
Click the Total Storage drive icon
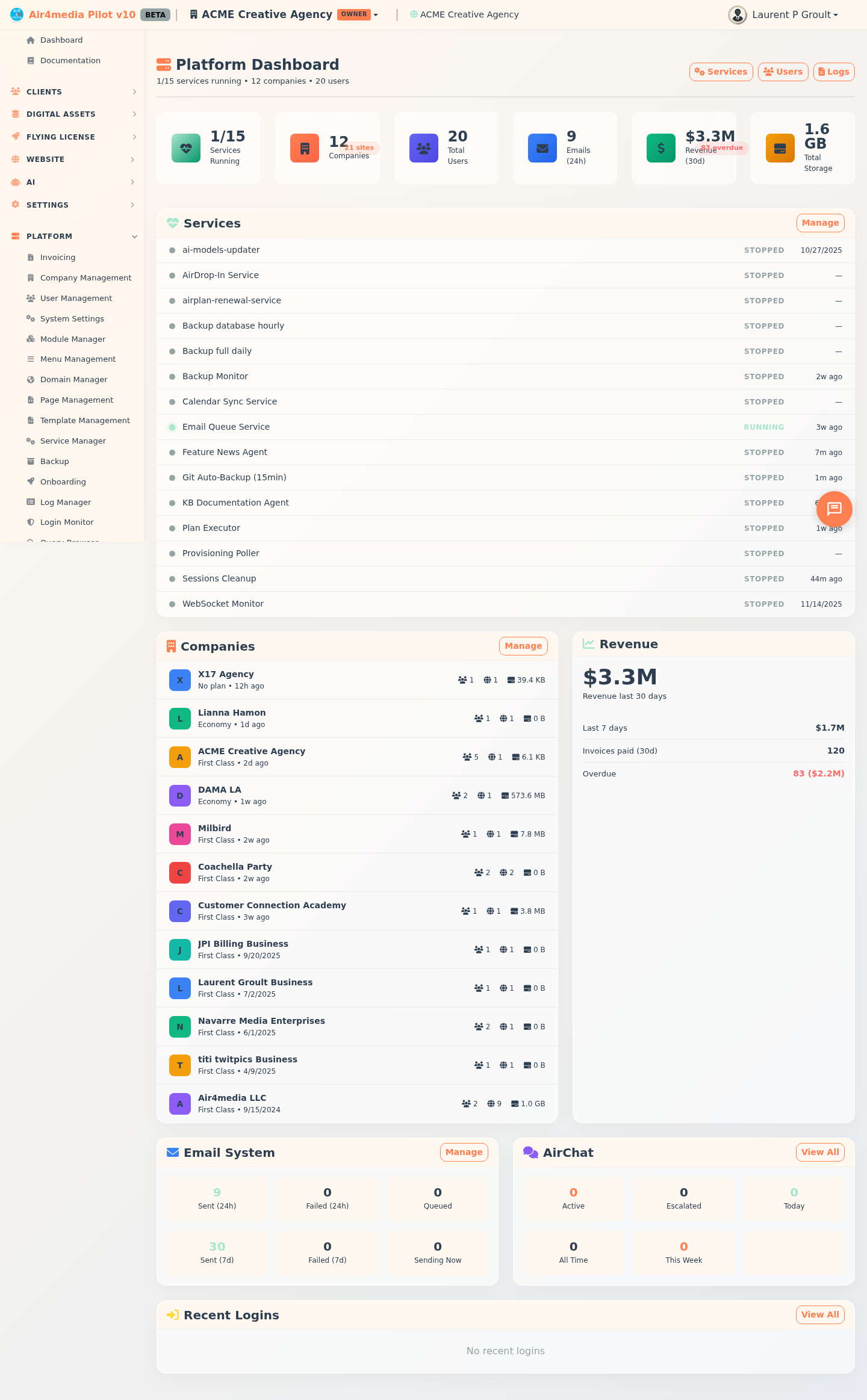point(780,148)
